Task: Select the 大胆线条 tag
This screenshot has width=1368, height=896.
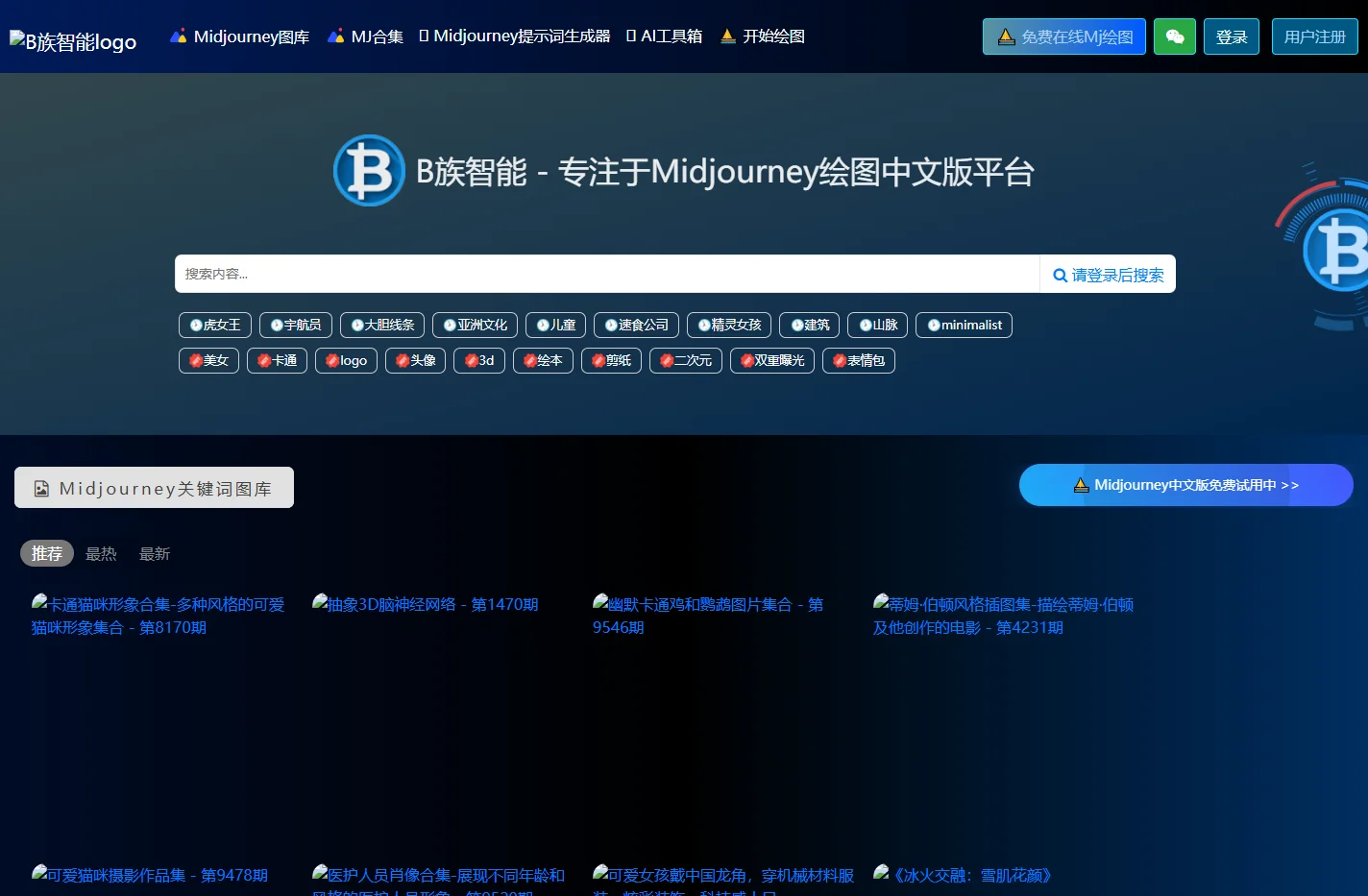Action: click(x=382, y=325)
